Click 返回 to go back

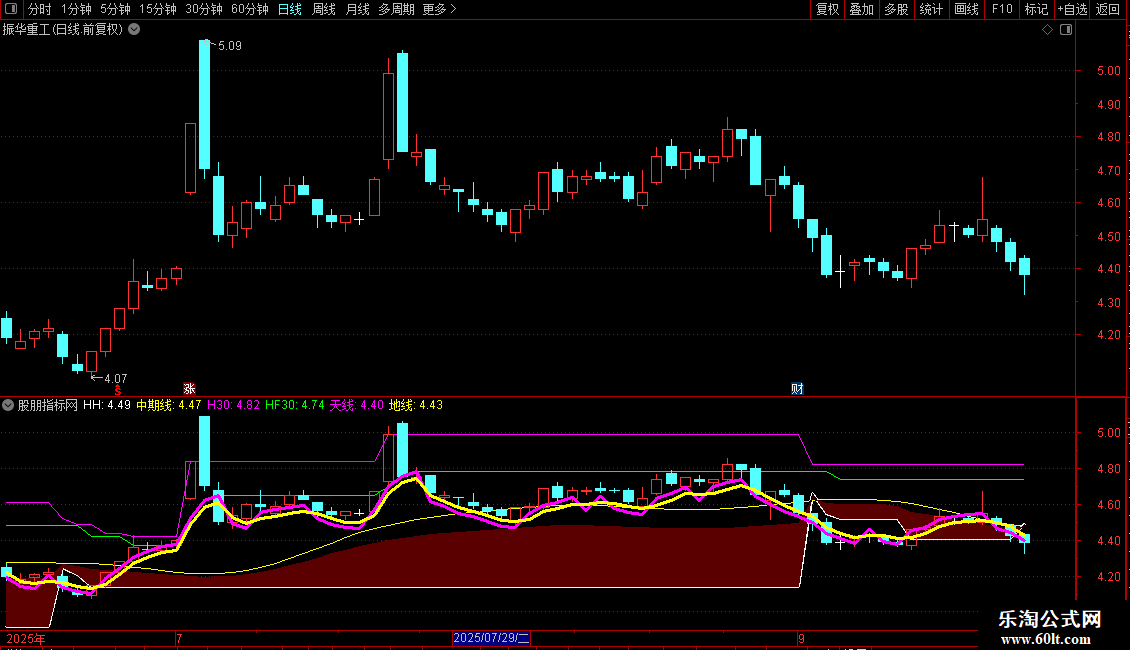[1108, 9]
